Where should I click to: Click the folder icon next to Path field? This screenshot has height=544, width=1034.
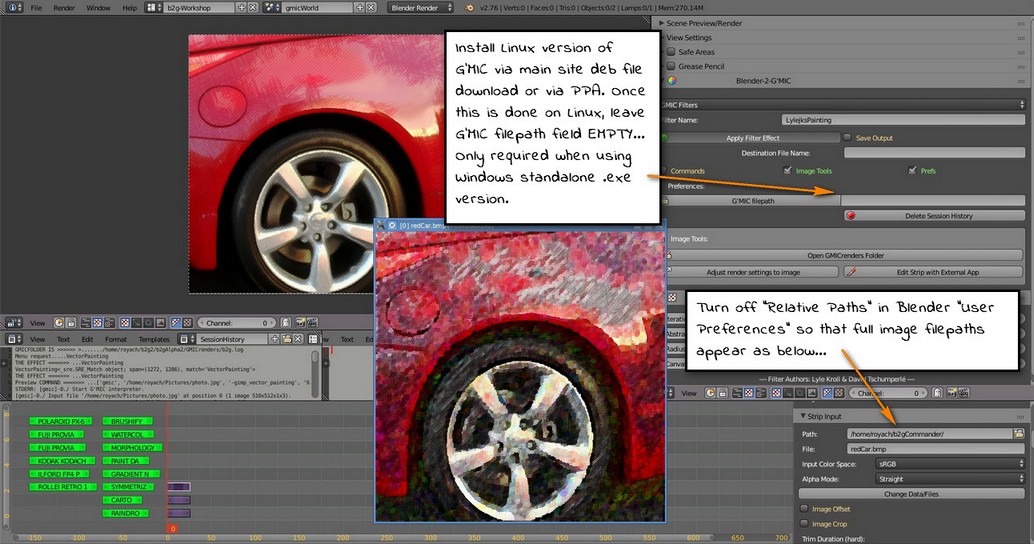1019,433
